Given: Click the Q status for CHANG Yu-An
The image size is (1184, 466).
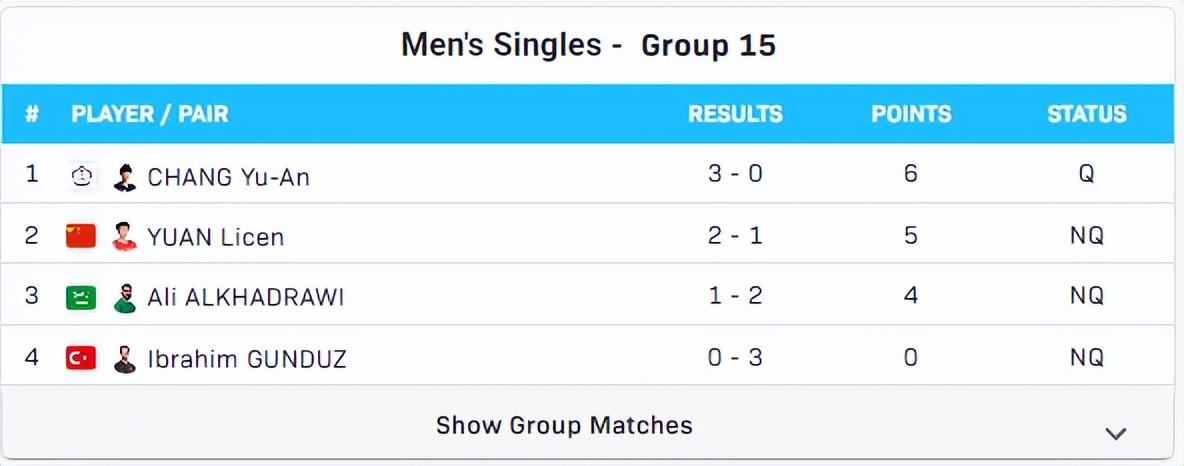Looking at the screenshot, I should tap(1086, 175).
